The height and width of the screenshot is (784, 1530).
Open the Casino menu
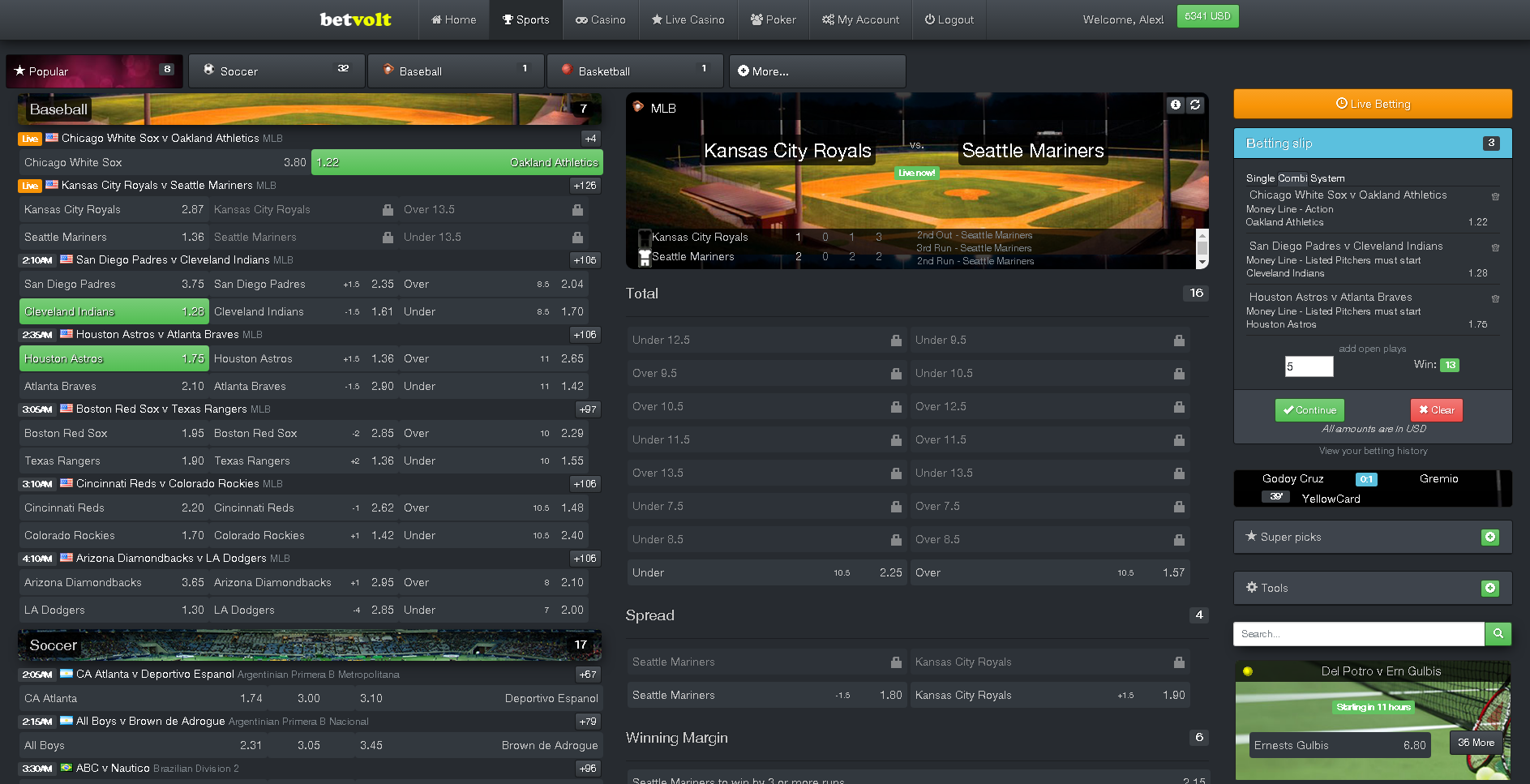[x=601, y=19]
